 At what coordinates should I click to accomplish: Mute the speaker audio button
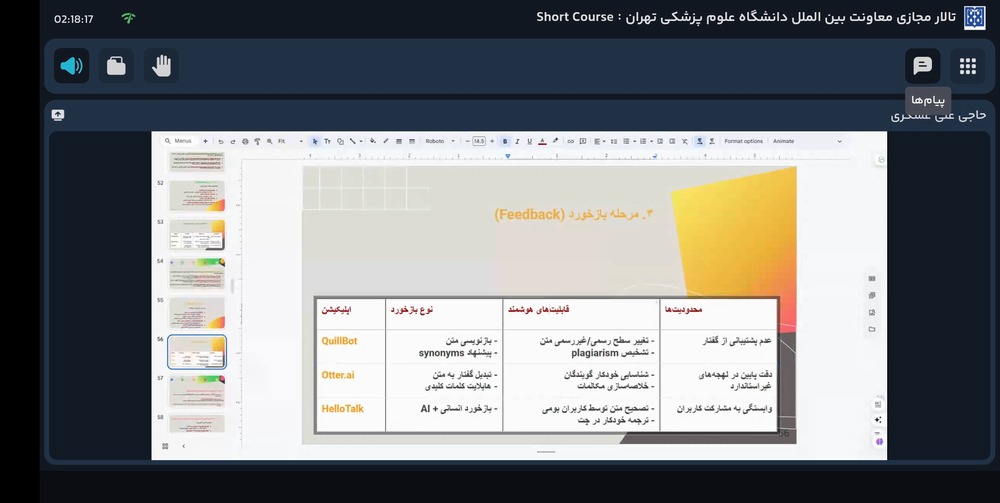coord(71,66)
